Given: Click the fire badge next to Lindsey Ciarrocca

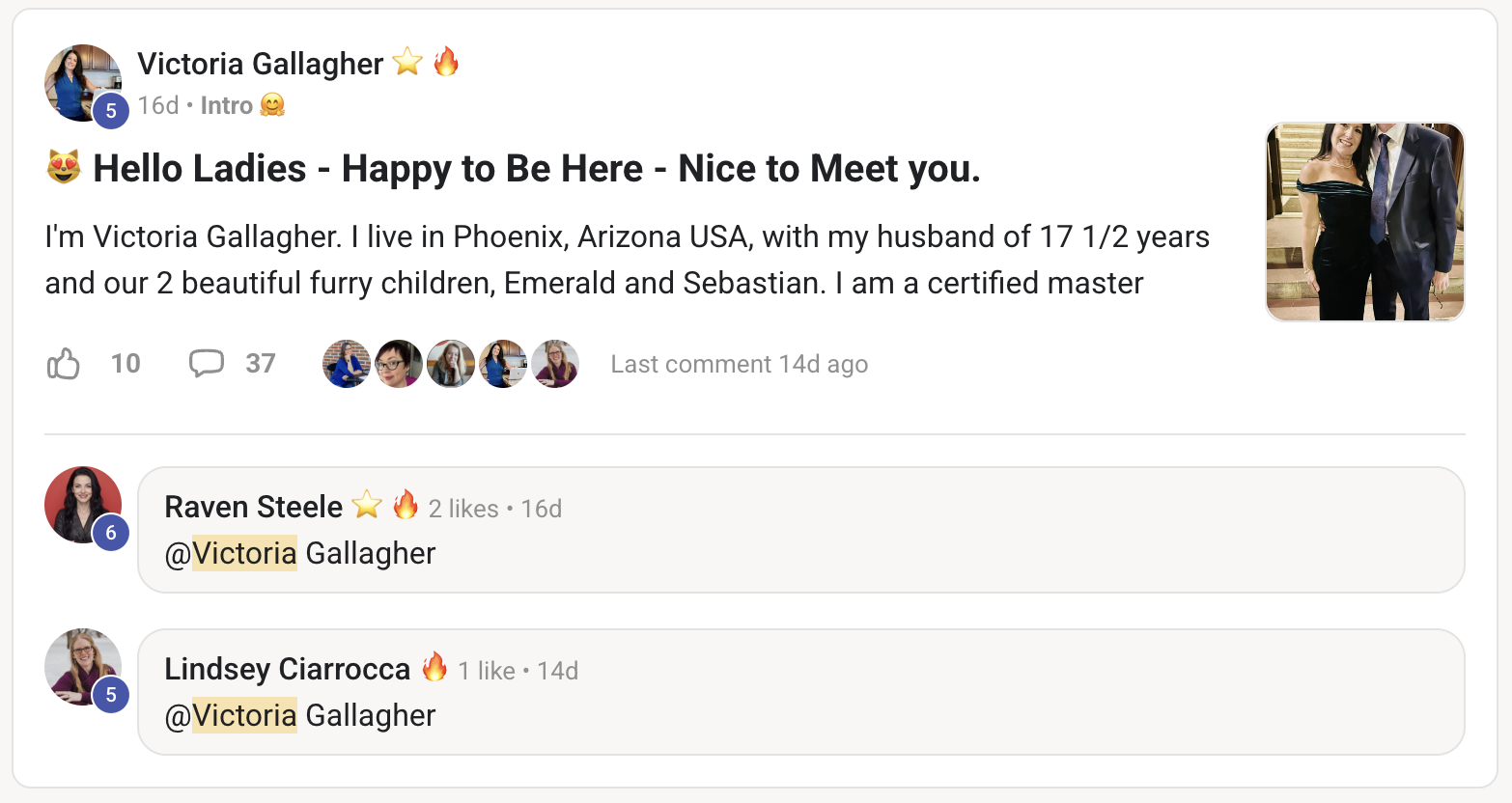Looking at the screenshot, I should [434, 667].
